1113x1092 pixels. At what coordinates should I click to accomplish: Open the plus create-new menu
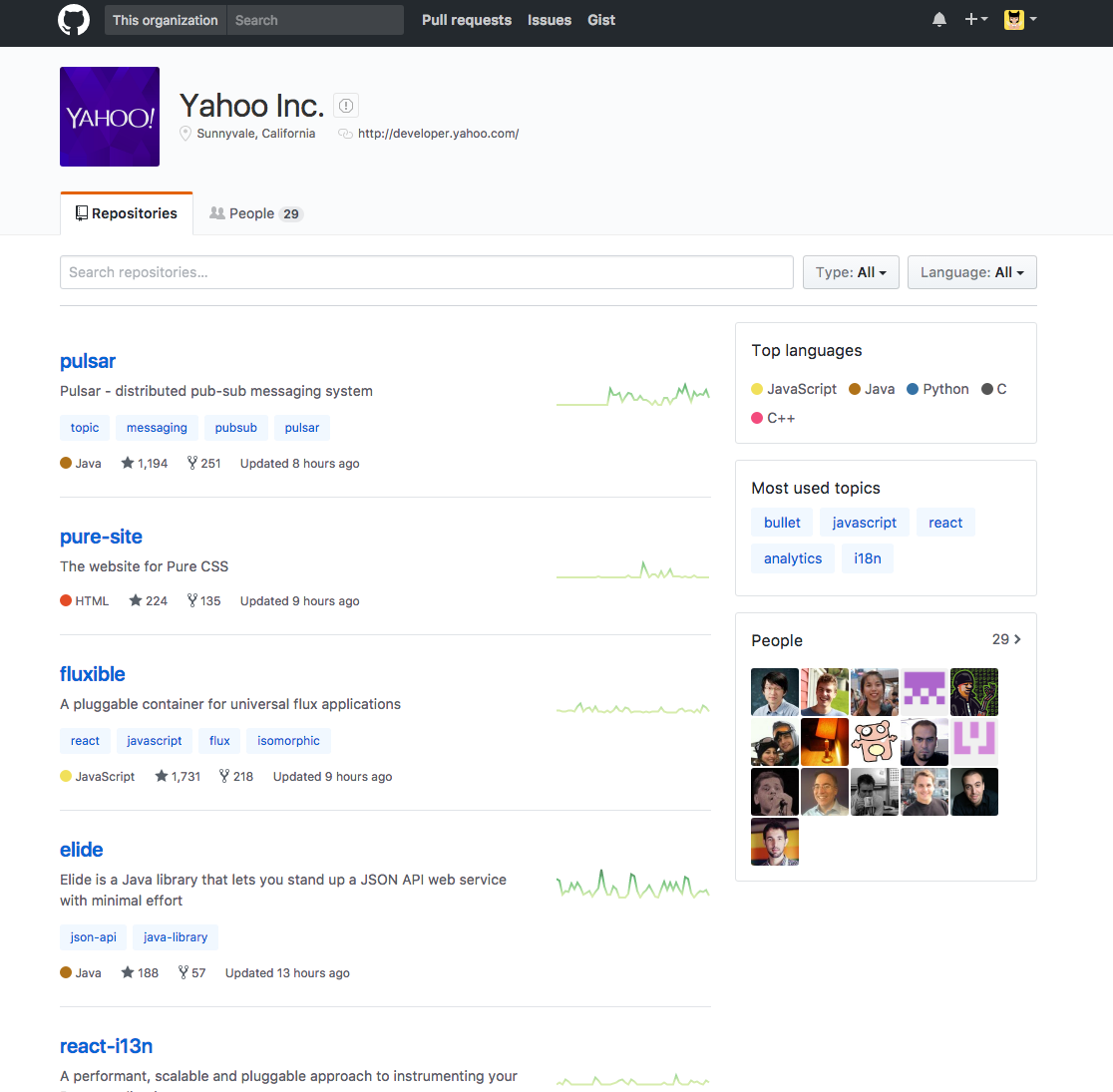pos(976,20)
